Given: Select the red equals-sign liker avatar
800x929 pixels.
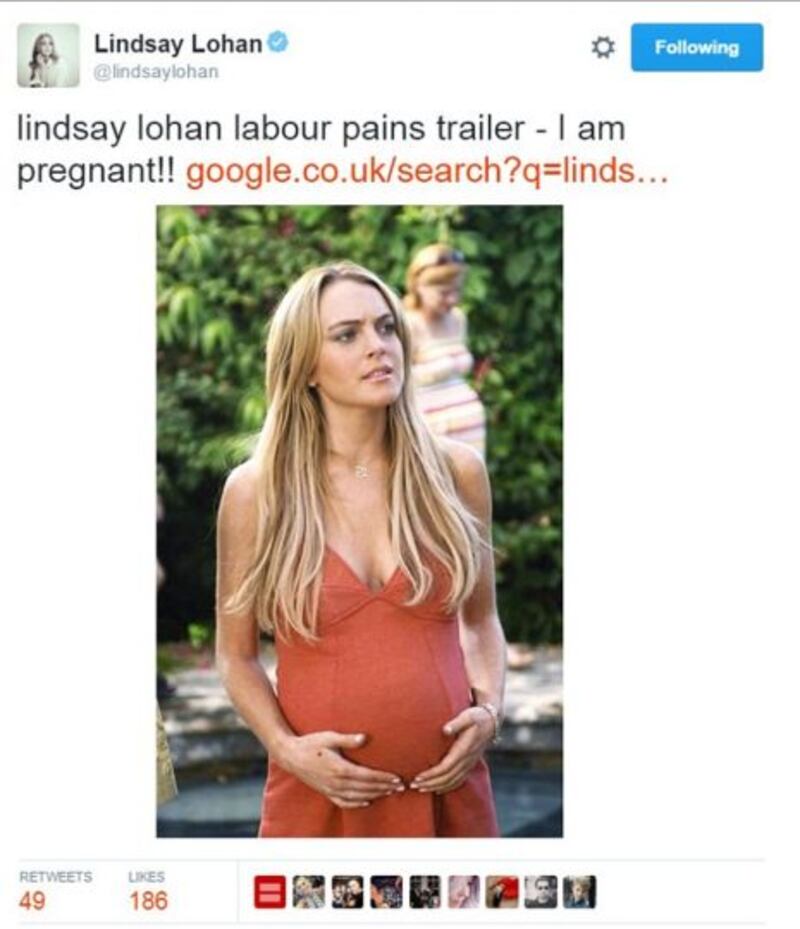Looking at the screenshot, I should point(270,892).
